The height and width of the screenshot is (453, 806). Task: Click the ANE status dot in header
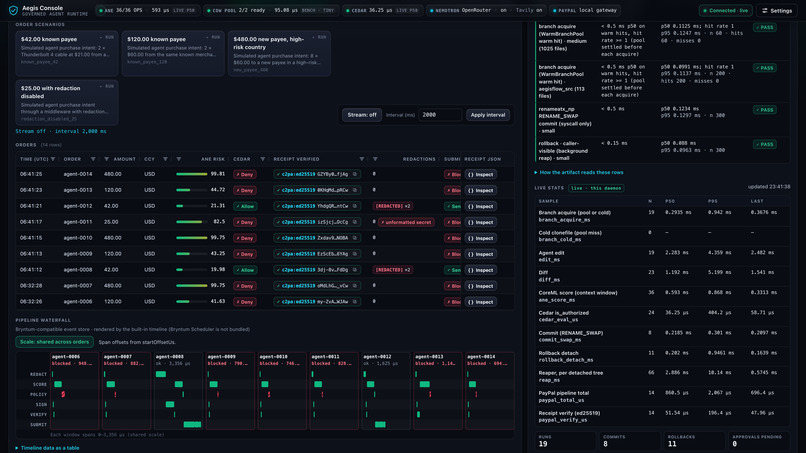click(101, 10)
